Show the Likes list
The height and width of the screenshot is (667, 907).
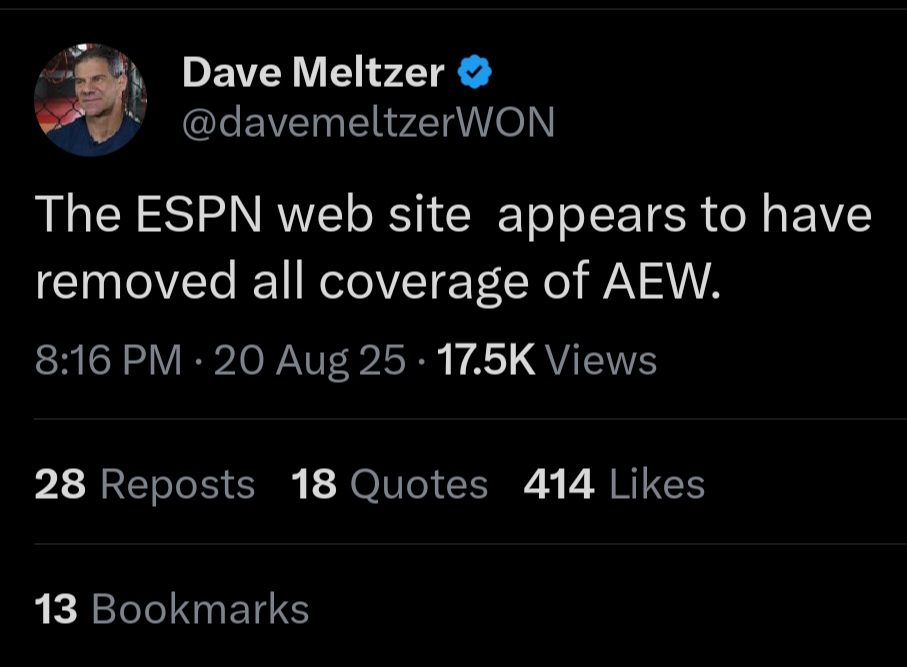point(657,484)
